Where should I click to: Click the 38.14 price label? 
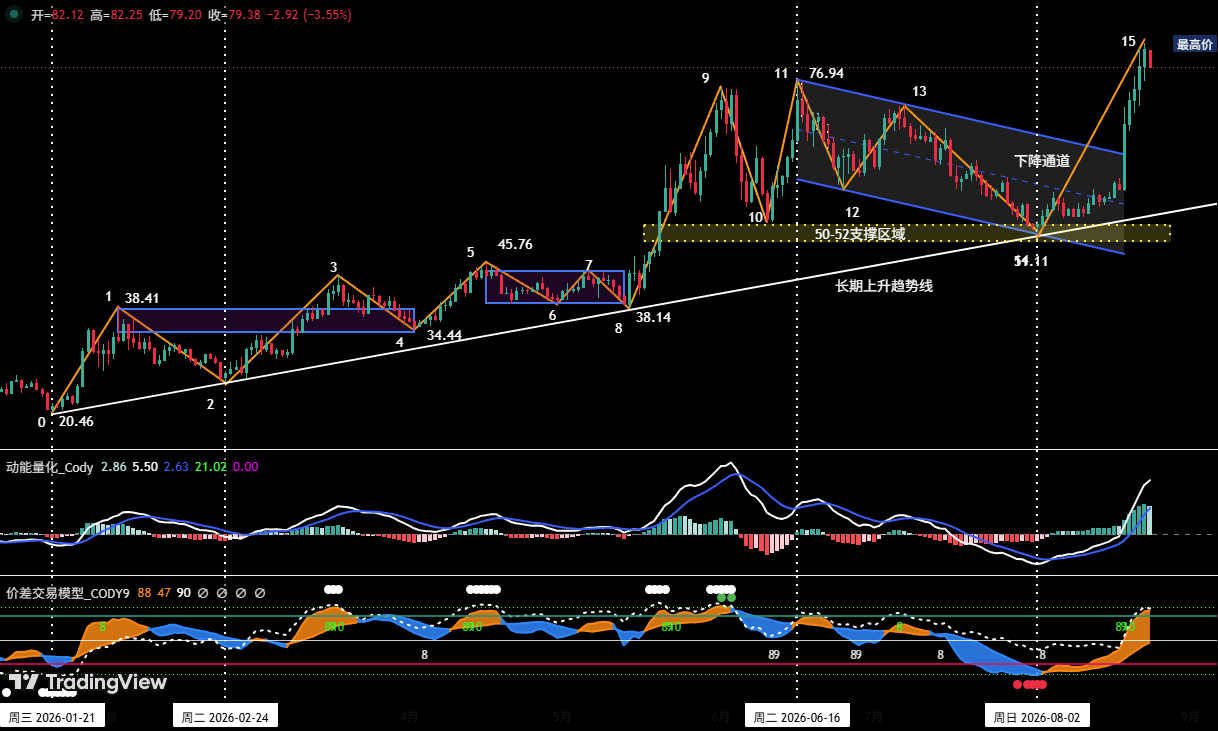click(653, 316)
